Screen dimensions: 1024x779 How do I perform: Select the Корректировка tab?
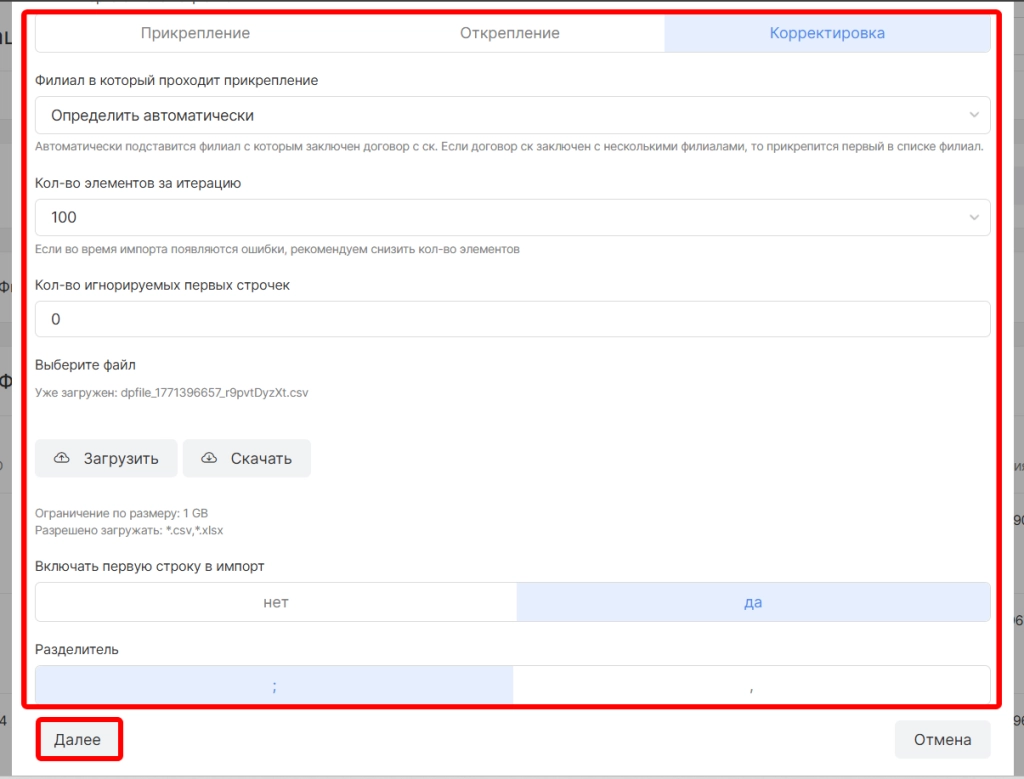826,33
